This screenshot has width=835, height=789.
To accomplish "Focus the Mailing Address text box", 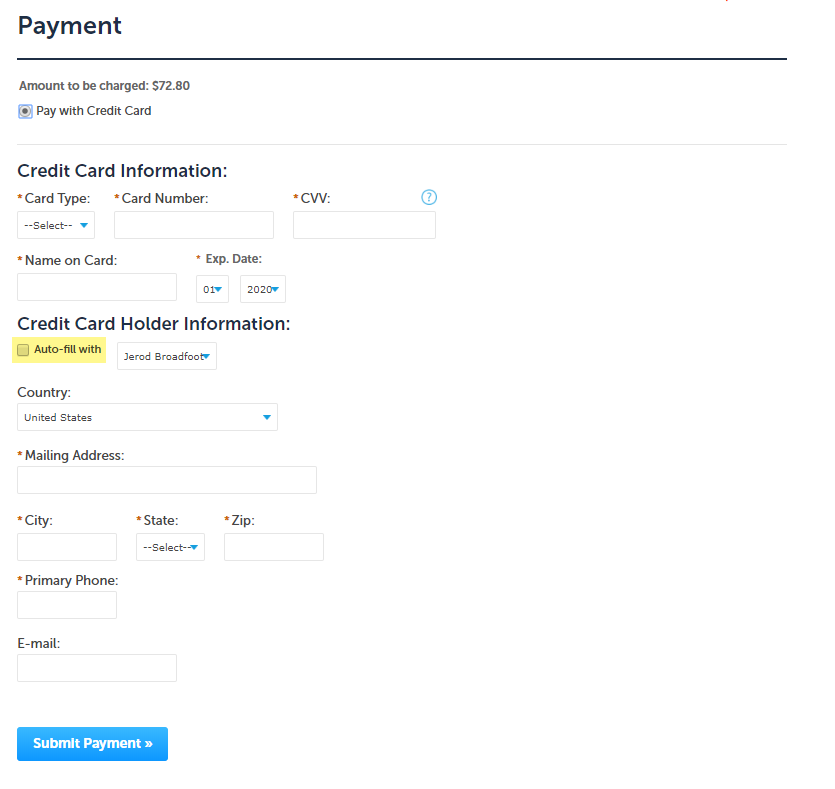I will (167, 480).
